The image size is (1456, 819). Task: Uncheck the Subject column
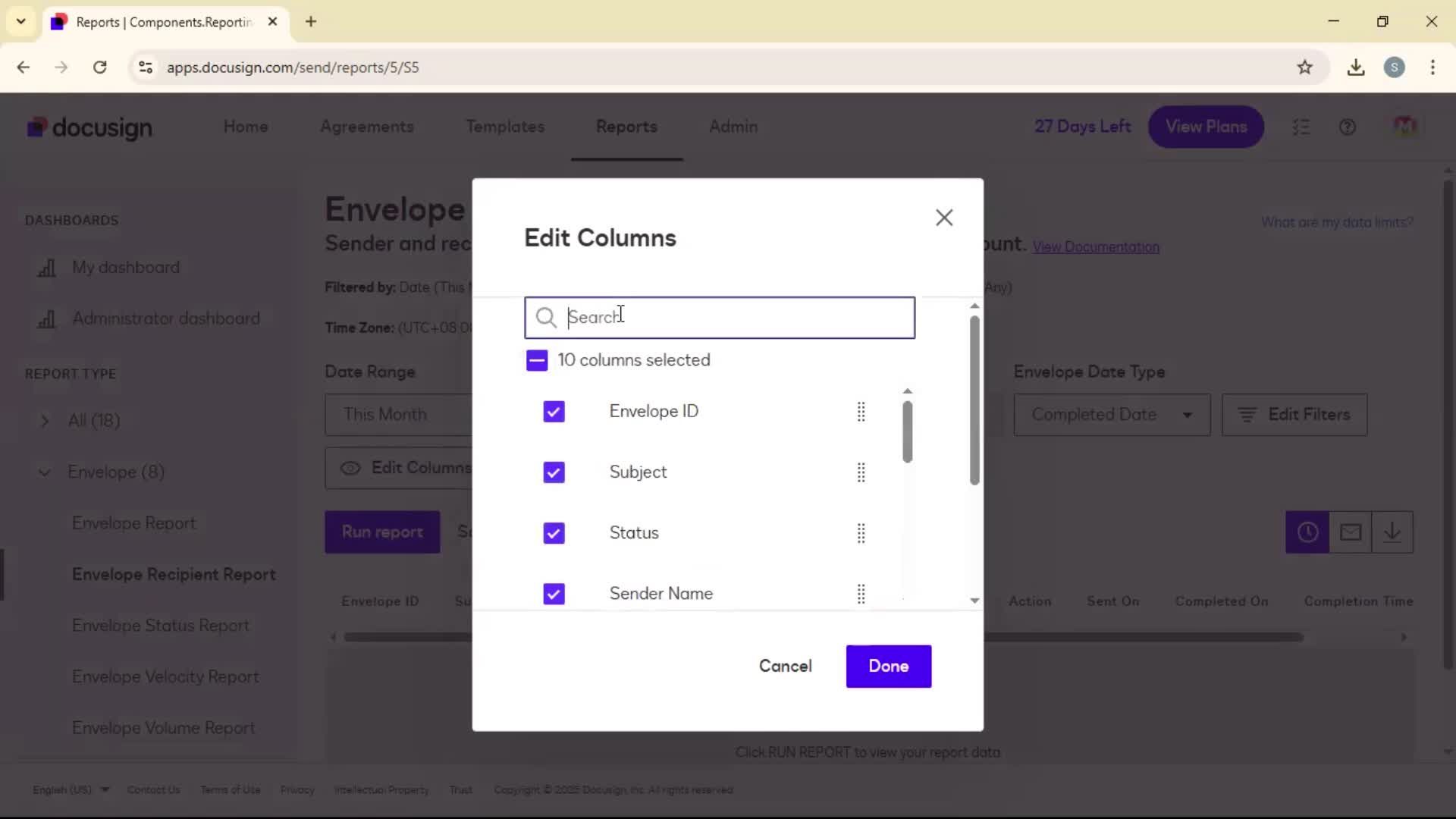(x=554, y=472)
